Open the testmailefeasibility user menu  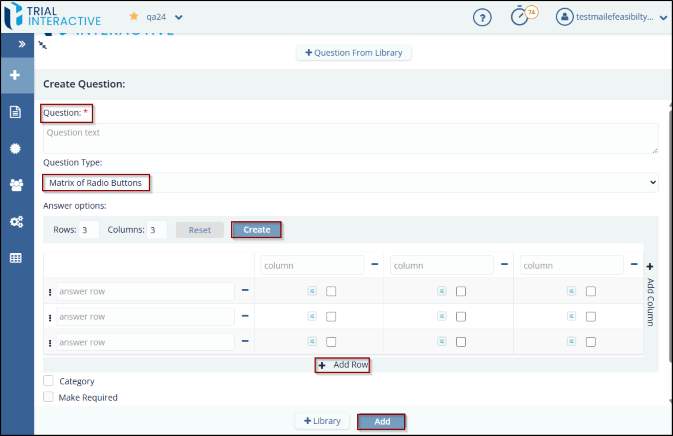[612, 17]
